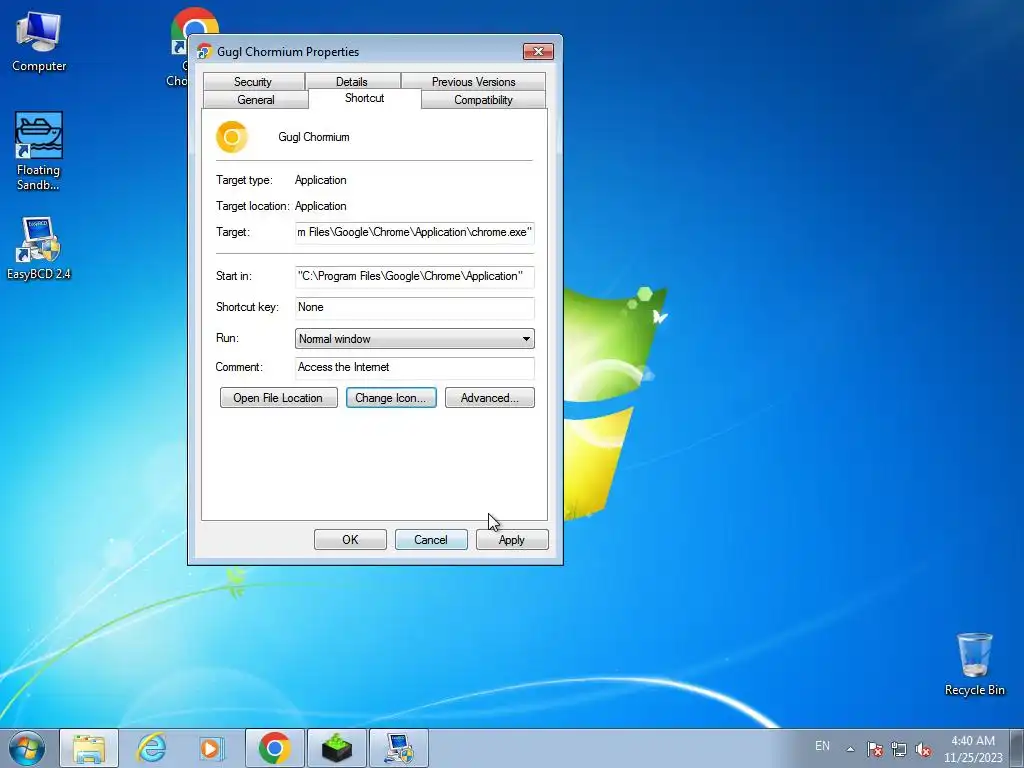Viewport: 1024px width, 768px height.
Task: Click the yellow Gugl Chormium icon in dialog
Action: [232, 137]
